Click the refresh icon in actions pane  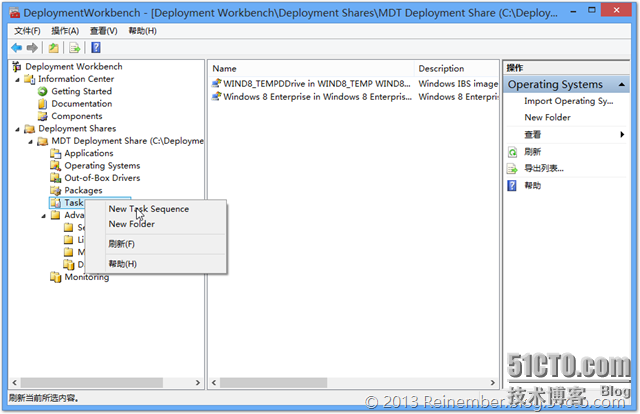click(512, 152)
